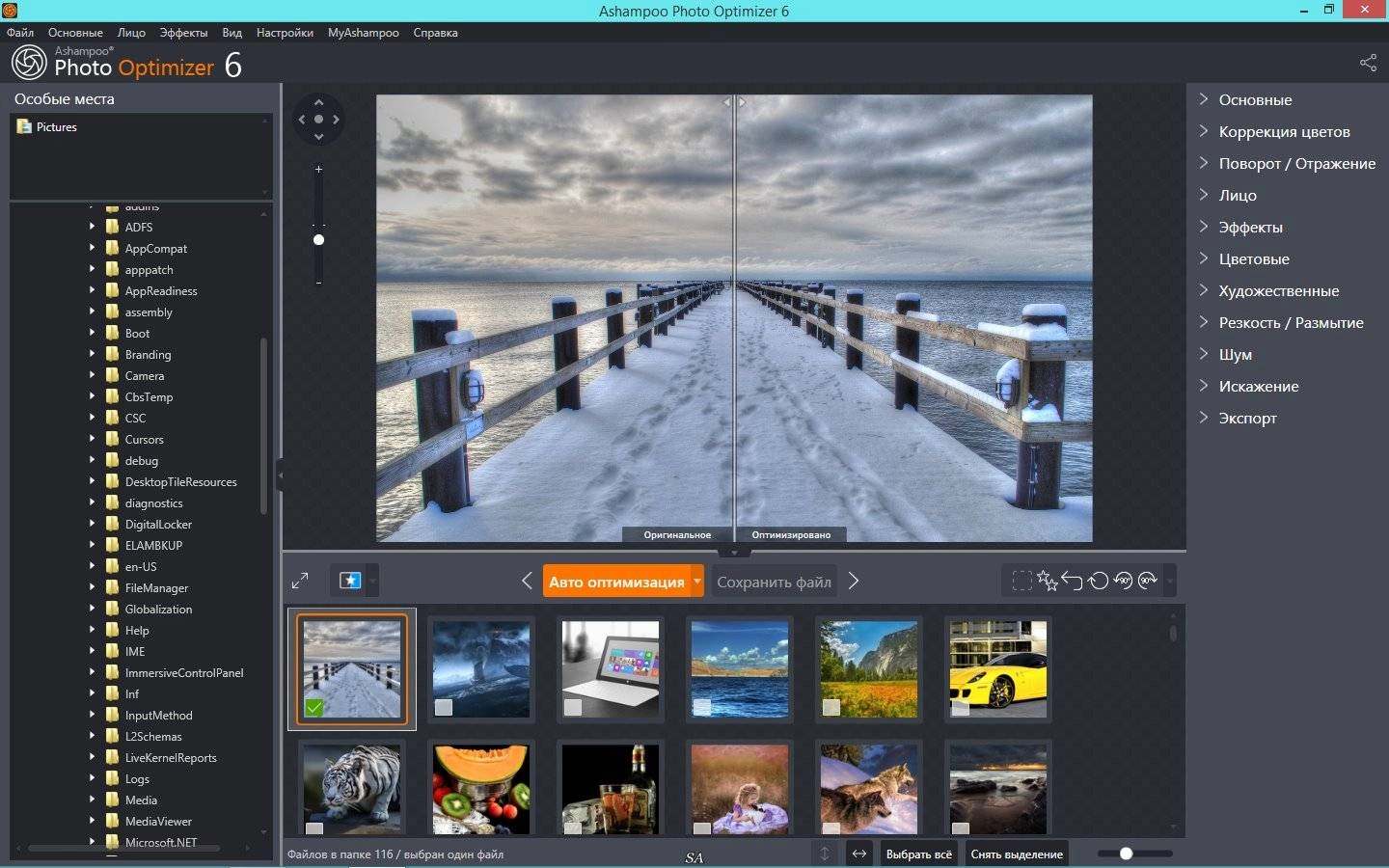Image resolution: width=1389 pixels, height=868 pixels.
Task: Check the white tiger thumbnail checkbox
Action: 314,828
